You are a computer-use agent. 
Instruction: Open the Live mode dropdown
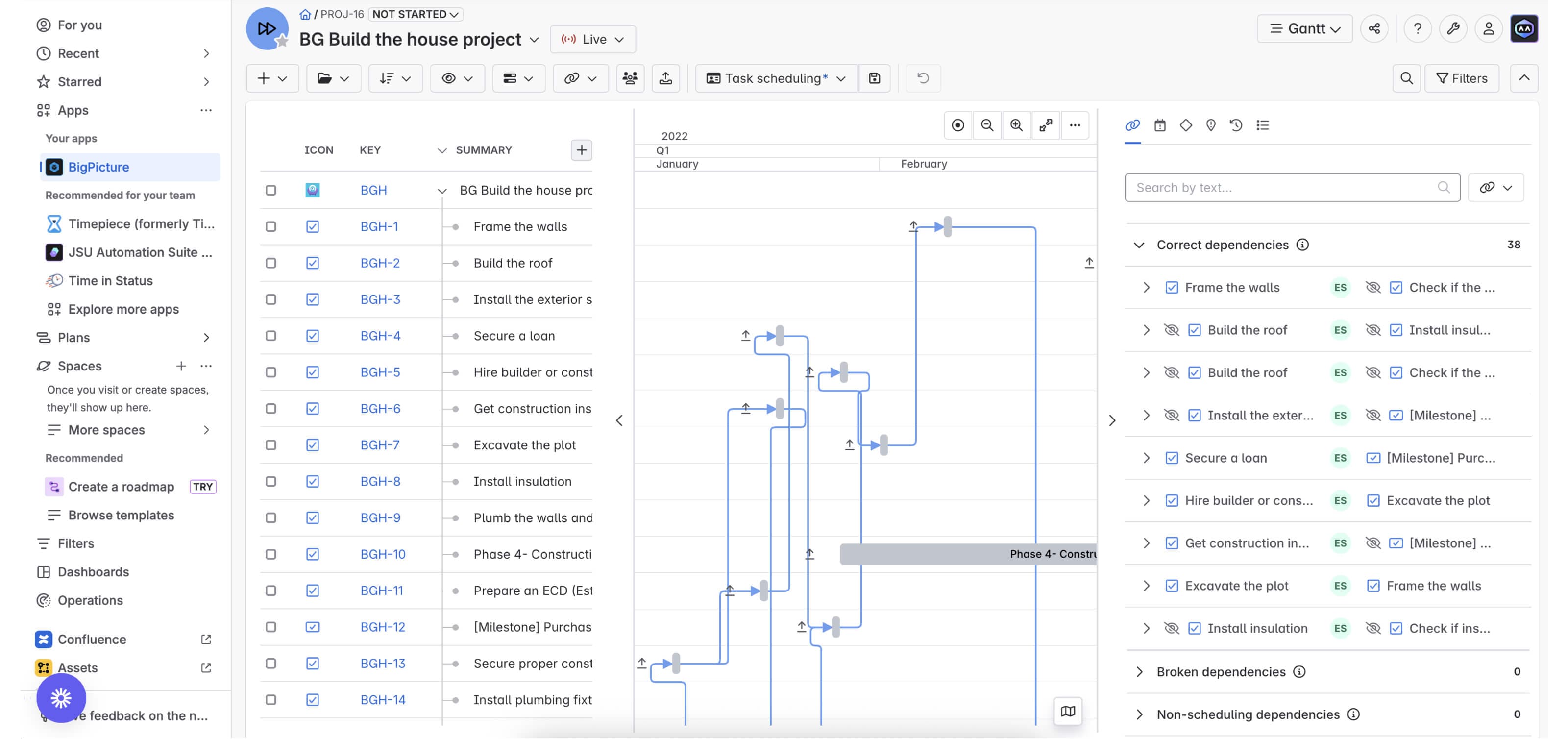pyautogui.click(x=592, y=40)
